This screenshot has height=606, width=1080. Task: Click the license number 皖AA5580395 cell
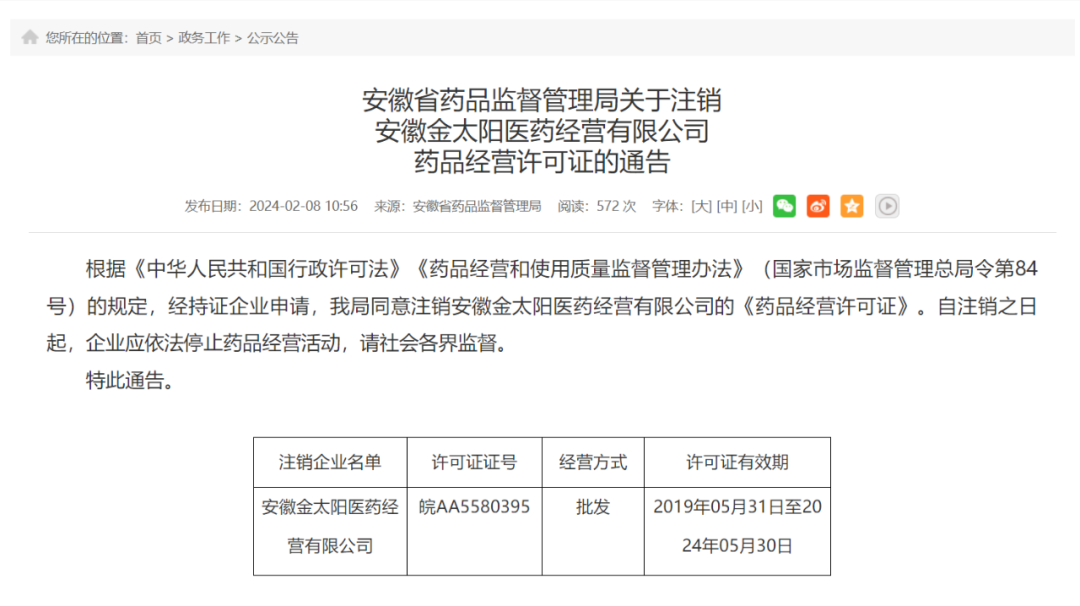click(474, 507)
